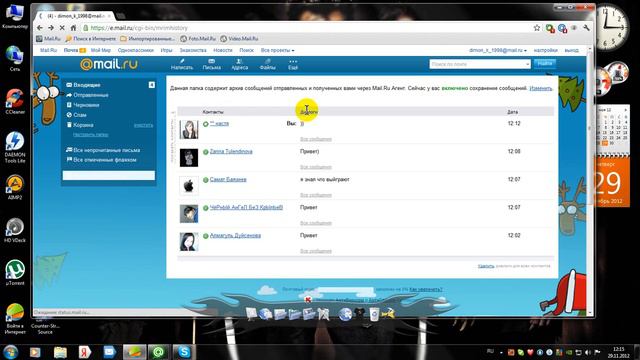The width and height of the screenshot is (640, 360).
Task: Open the Chrome wrench menu
Action: (x=586, y=28)
